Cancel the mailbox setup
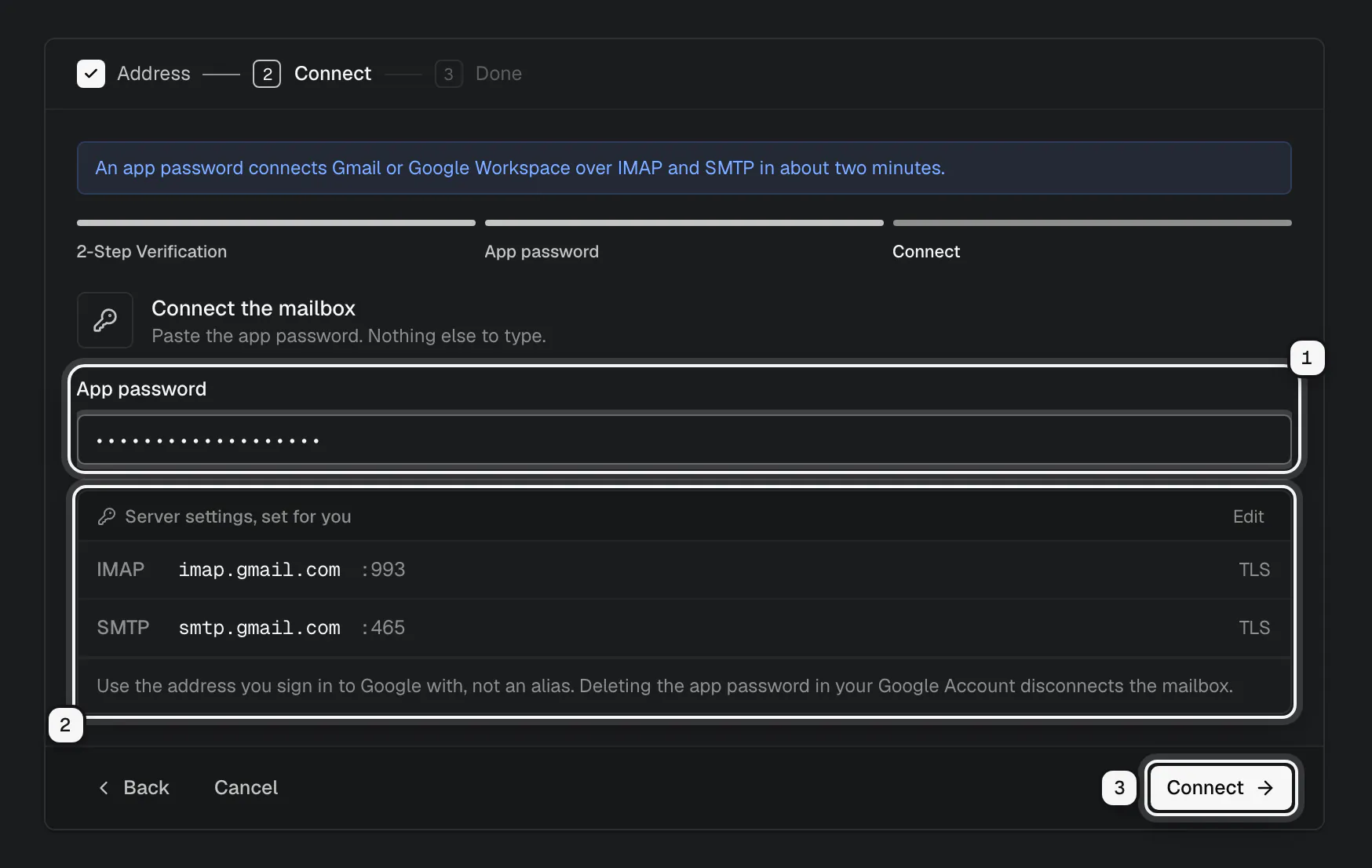Screen dimensions: 1372x868 (x=246, y=787)
